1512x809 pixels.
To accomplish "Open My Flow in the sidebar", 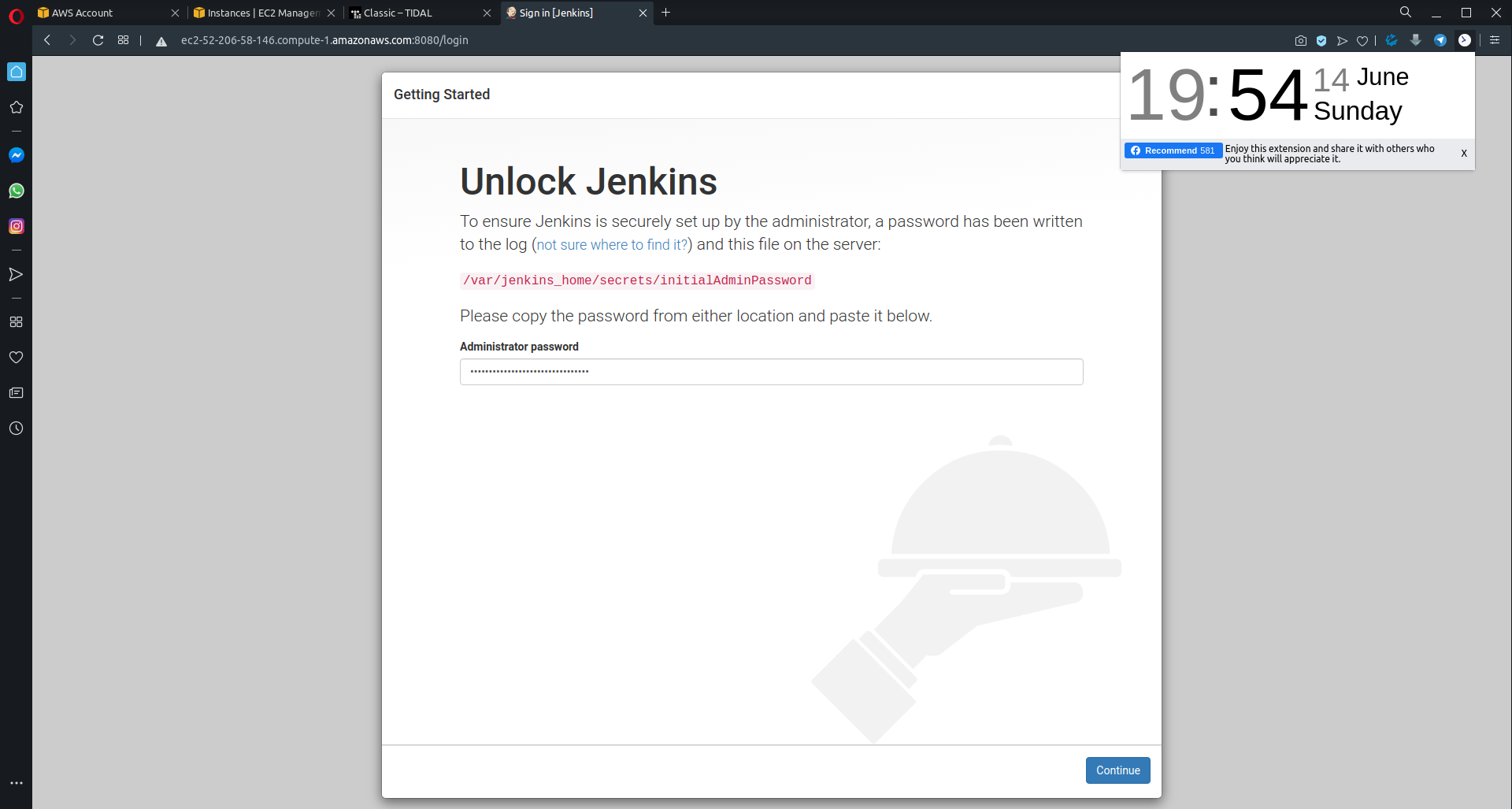I will (x=17, y=274).
